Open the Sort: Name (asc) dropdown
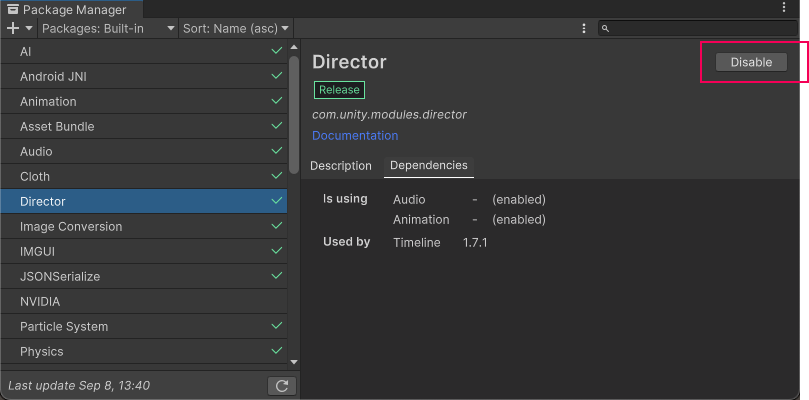The image size is (809, 400). coord(236,28)
